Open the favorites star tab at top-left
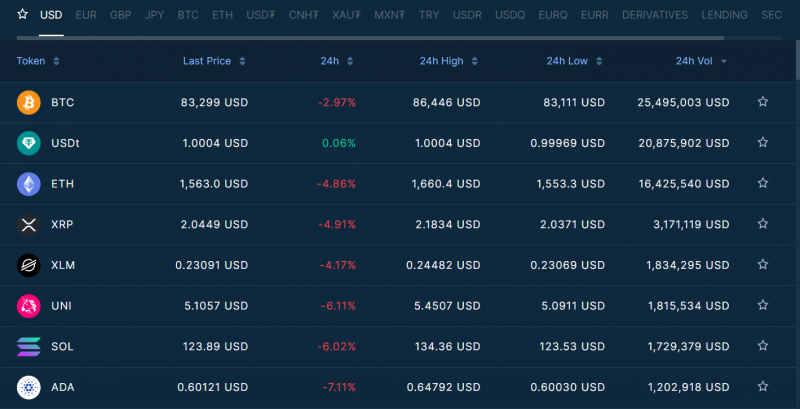800x409 pixels. (22, 14)
